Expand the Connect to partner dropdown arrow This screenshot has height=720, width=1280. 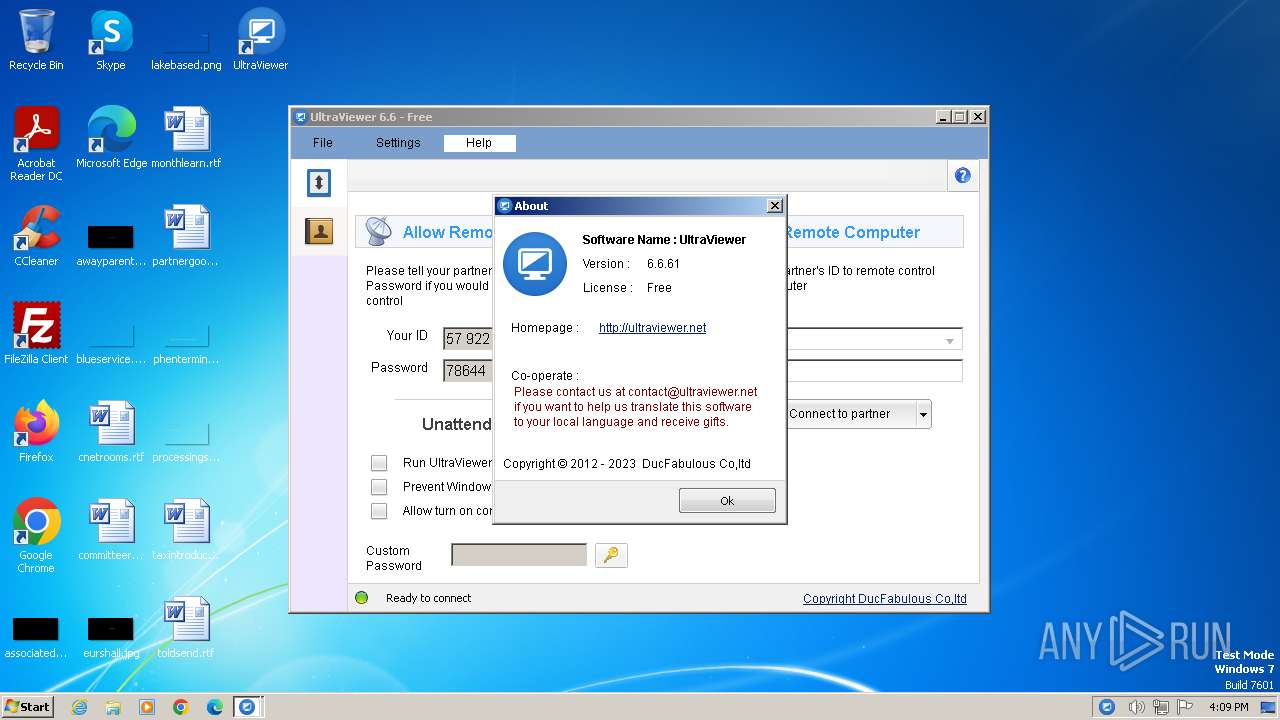tap(923, 414)
